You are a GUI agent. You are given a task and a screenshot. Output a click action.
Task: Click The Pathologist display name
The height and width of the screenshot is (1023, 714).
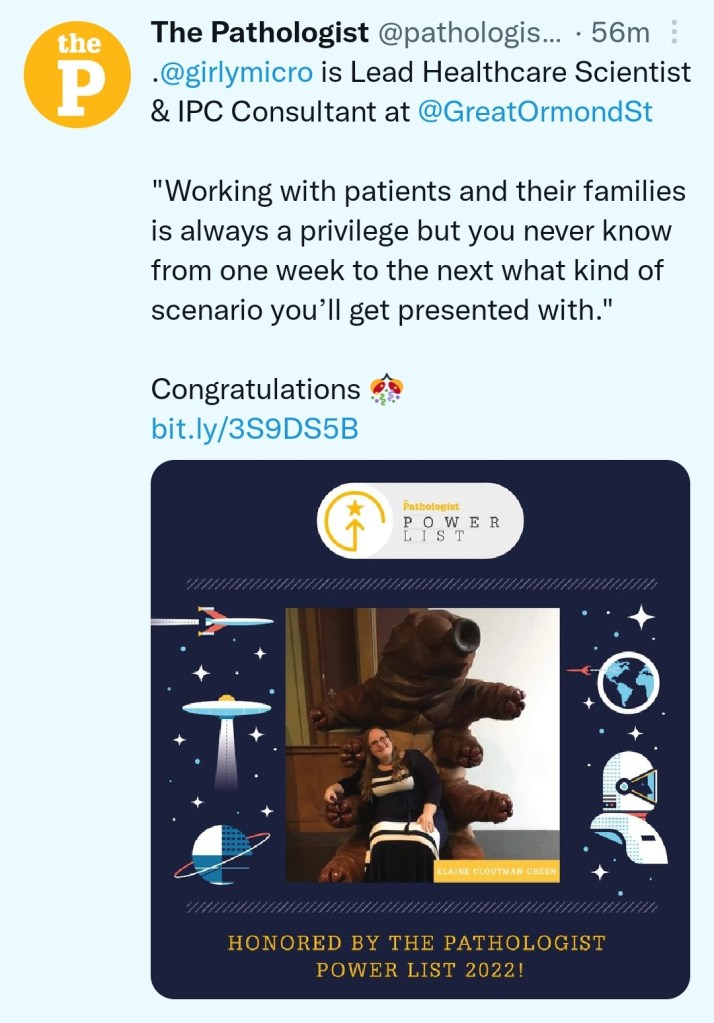259,33
